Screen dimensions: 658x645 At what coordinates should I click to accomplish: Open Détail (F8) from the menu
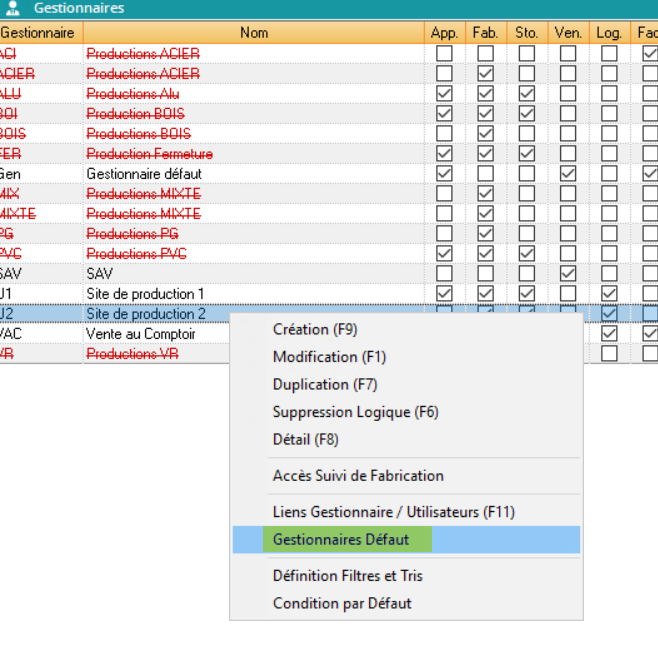coord(305,439)
